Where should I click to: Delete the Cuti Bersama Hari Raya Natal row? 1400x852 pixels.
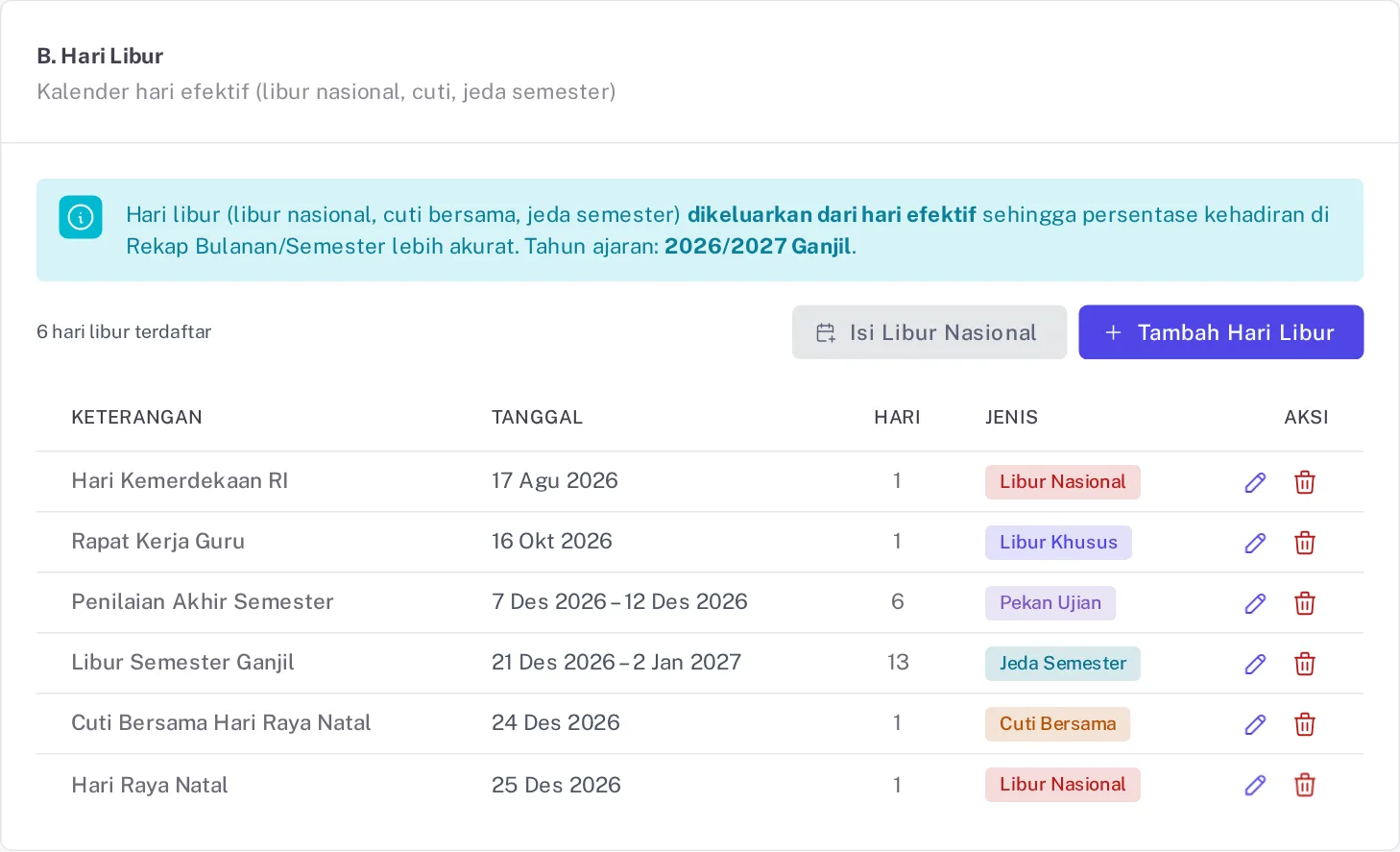(1305, 724)
